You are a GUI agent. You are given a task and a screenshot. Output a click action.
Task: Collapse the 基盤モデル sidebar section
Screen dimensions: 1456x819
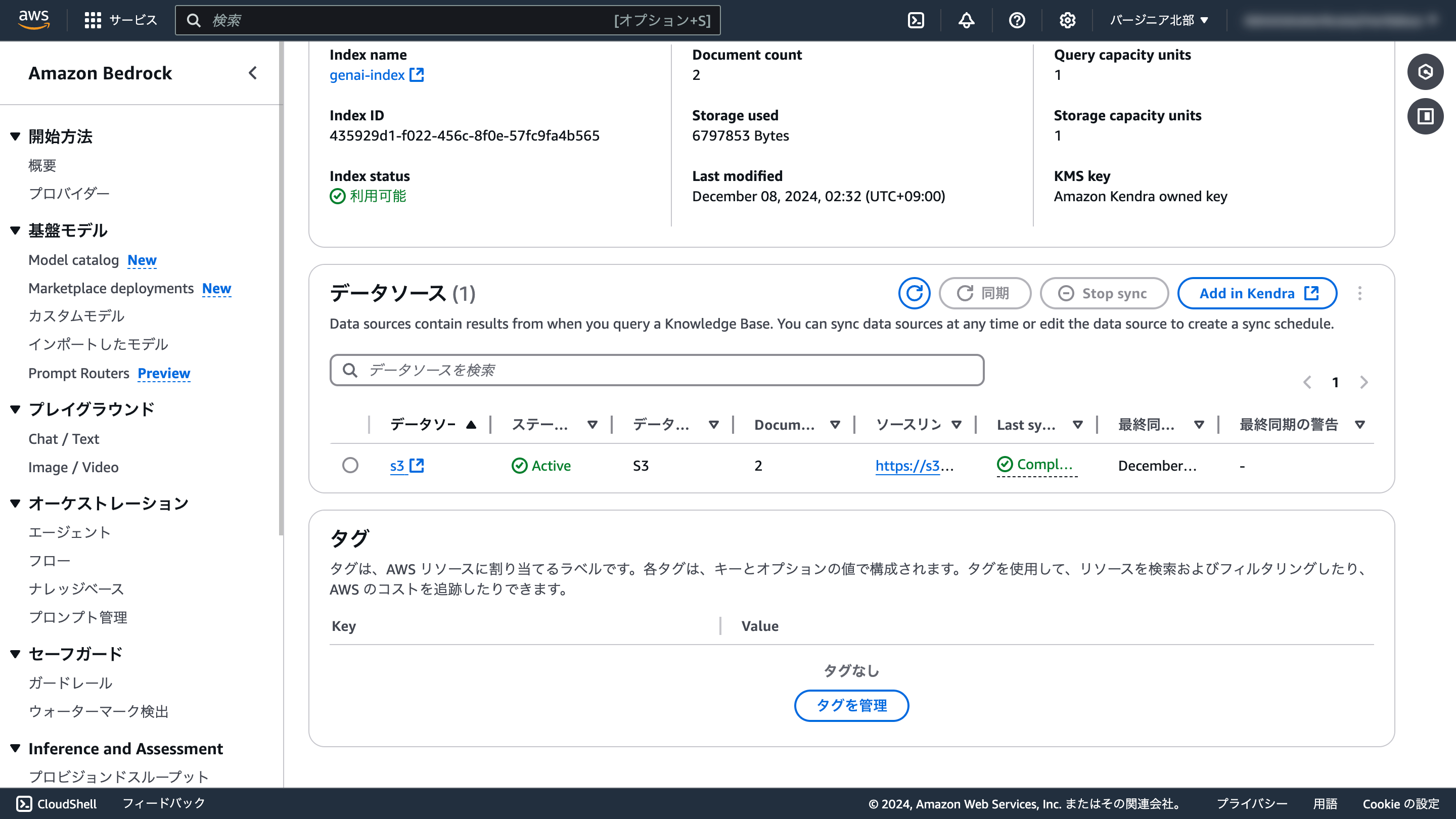(x=15, y=230)
